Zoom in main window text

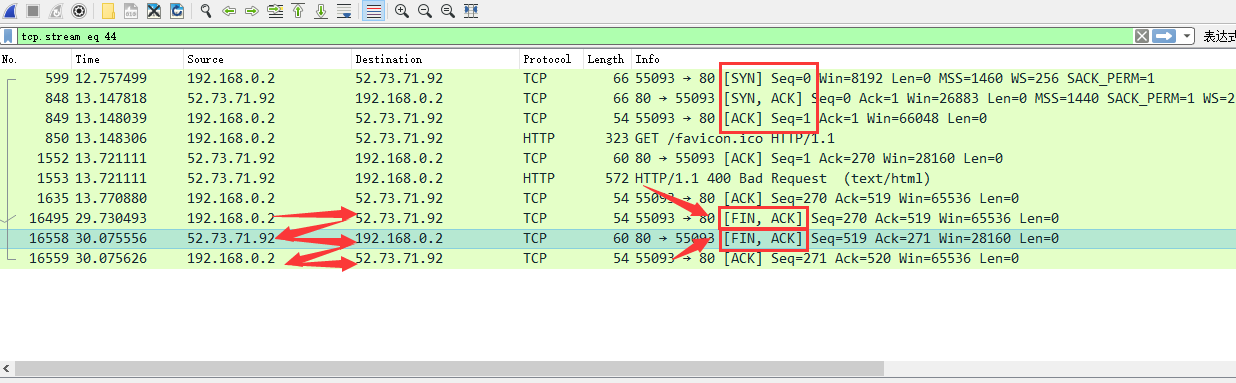tap(402, 11)
